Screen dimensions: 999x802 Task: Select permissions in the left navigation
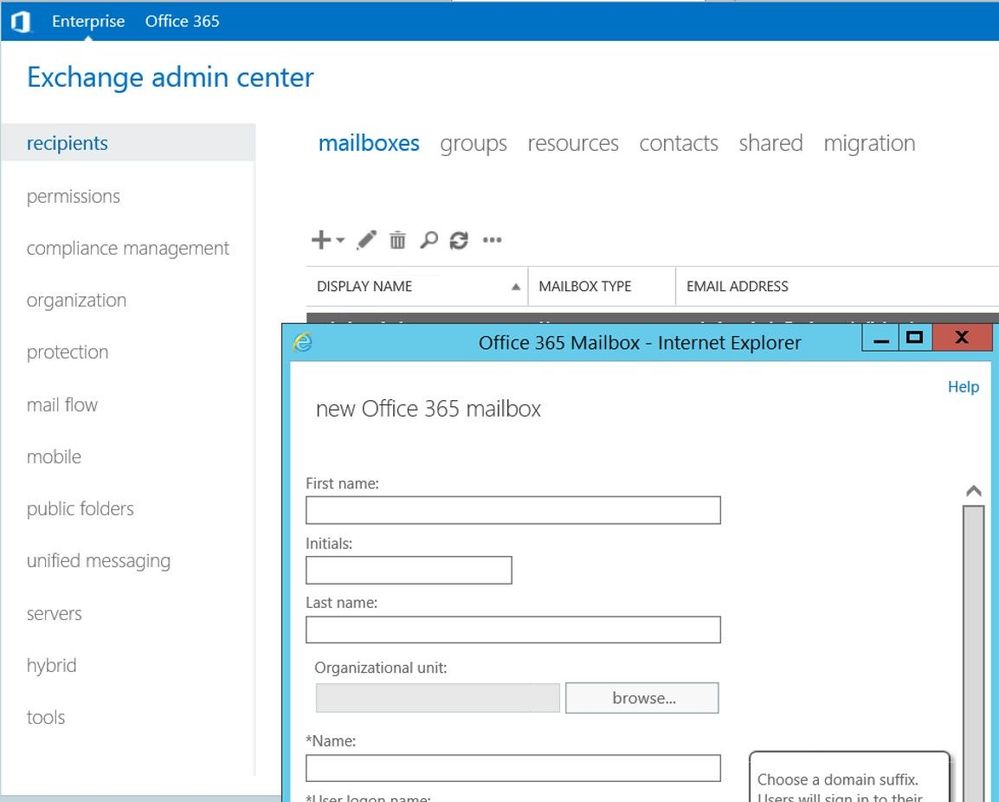pyautogui.click(x=73, y=196)
